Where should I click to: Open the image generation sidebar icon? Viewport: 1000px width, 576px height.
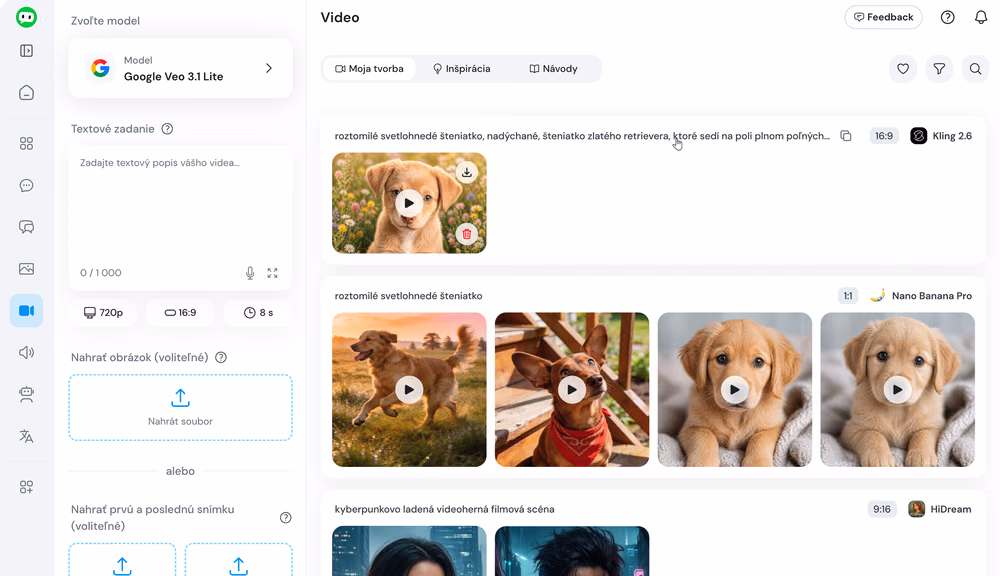[x=26, y=269]
